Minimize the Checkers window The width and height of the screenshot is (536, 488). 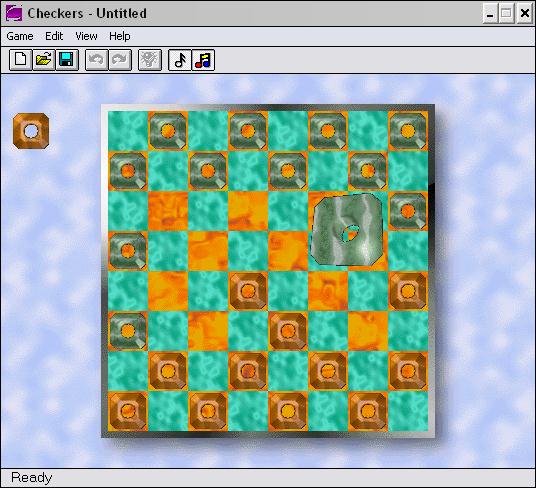[490, 13]
